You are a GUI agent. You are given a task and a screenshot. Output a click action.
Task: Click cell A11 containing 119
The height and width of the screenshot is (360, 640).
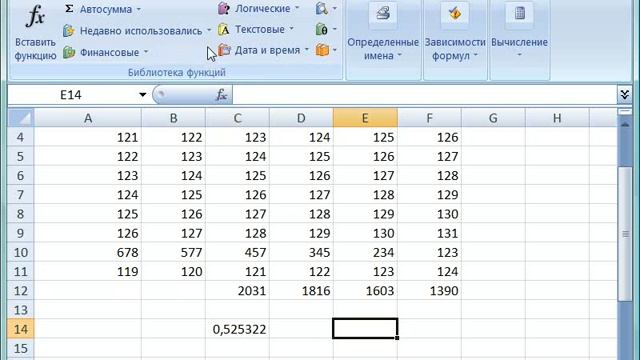tap(88, 271)
